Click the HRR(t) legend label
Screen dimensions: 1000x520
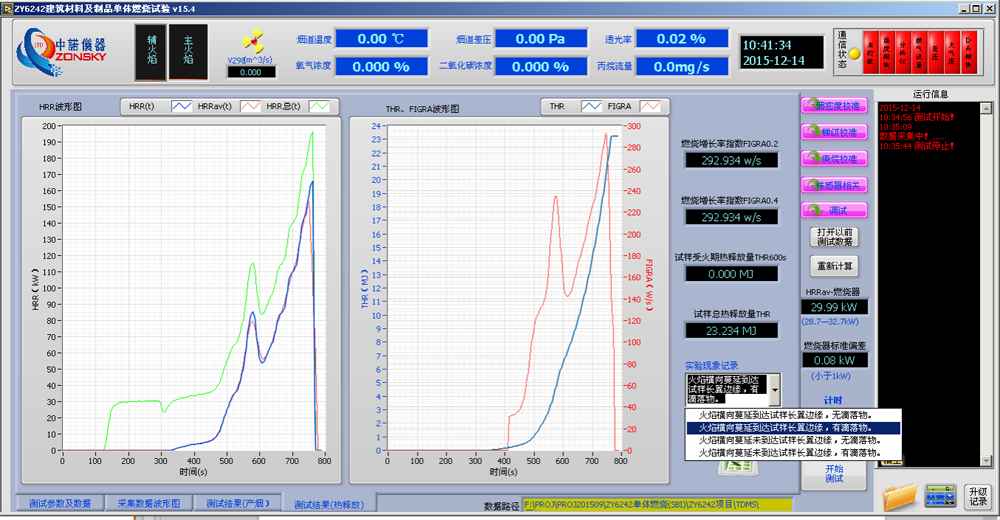click(x=142, y=107)
